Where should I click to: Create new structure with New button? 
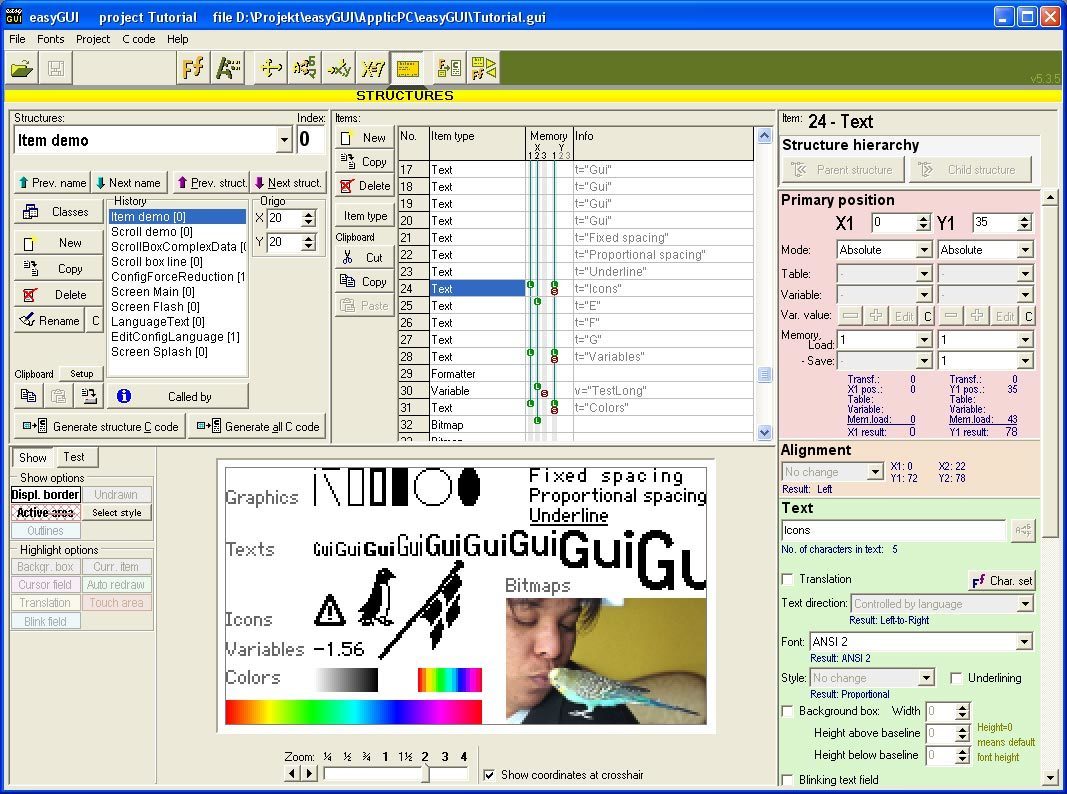click(x=58, y=243)
